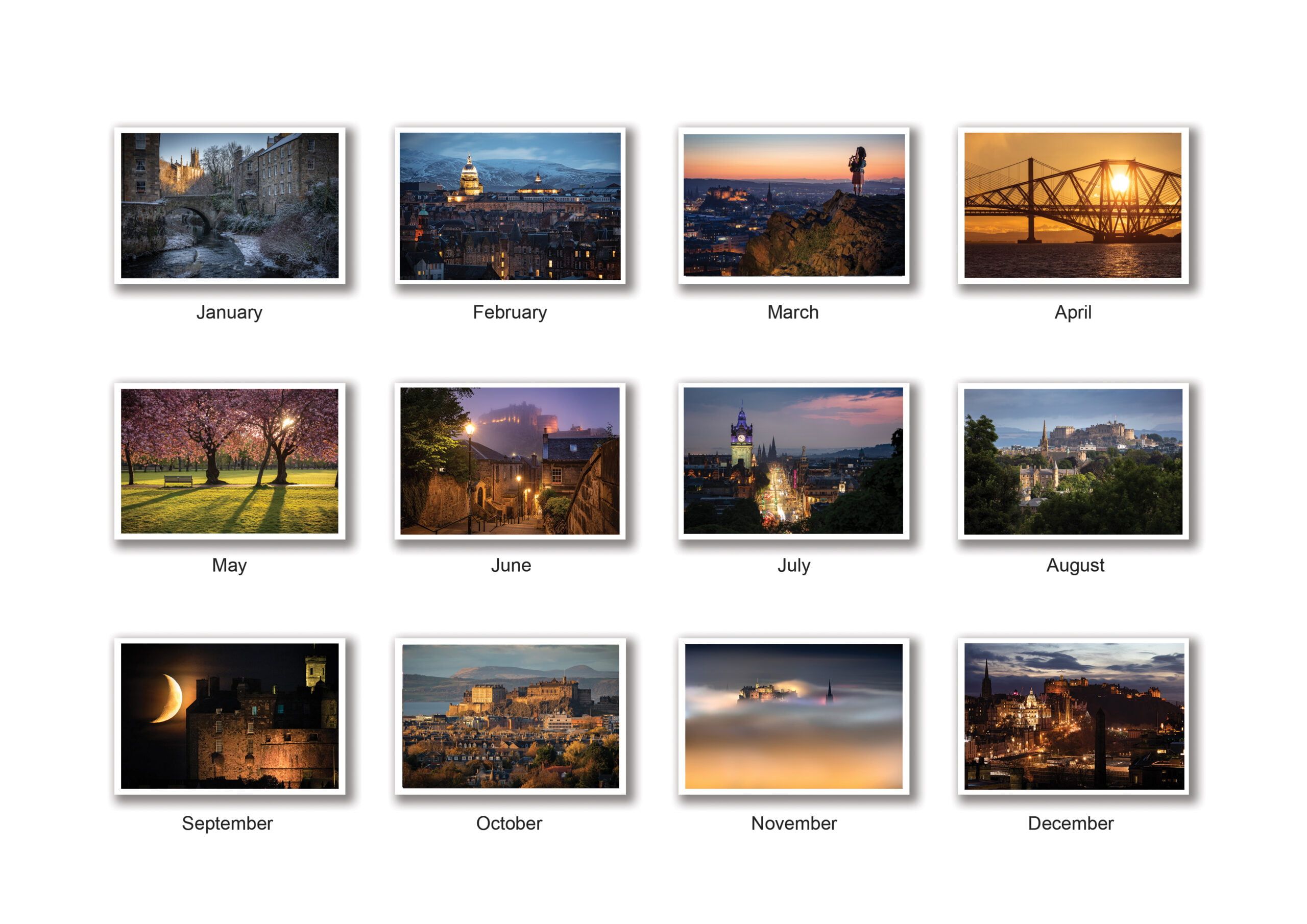Image resolution: width=1307 pixels, height=924 pixels.
Task: Click the October golden castle skyline photo
Action: click(x=510, y=716)
